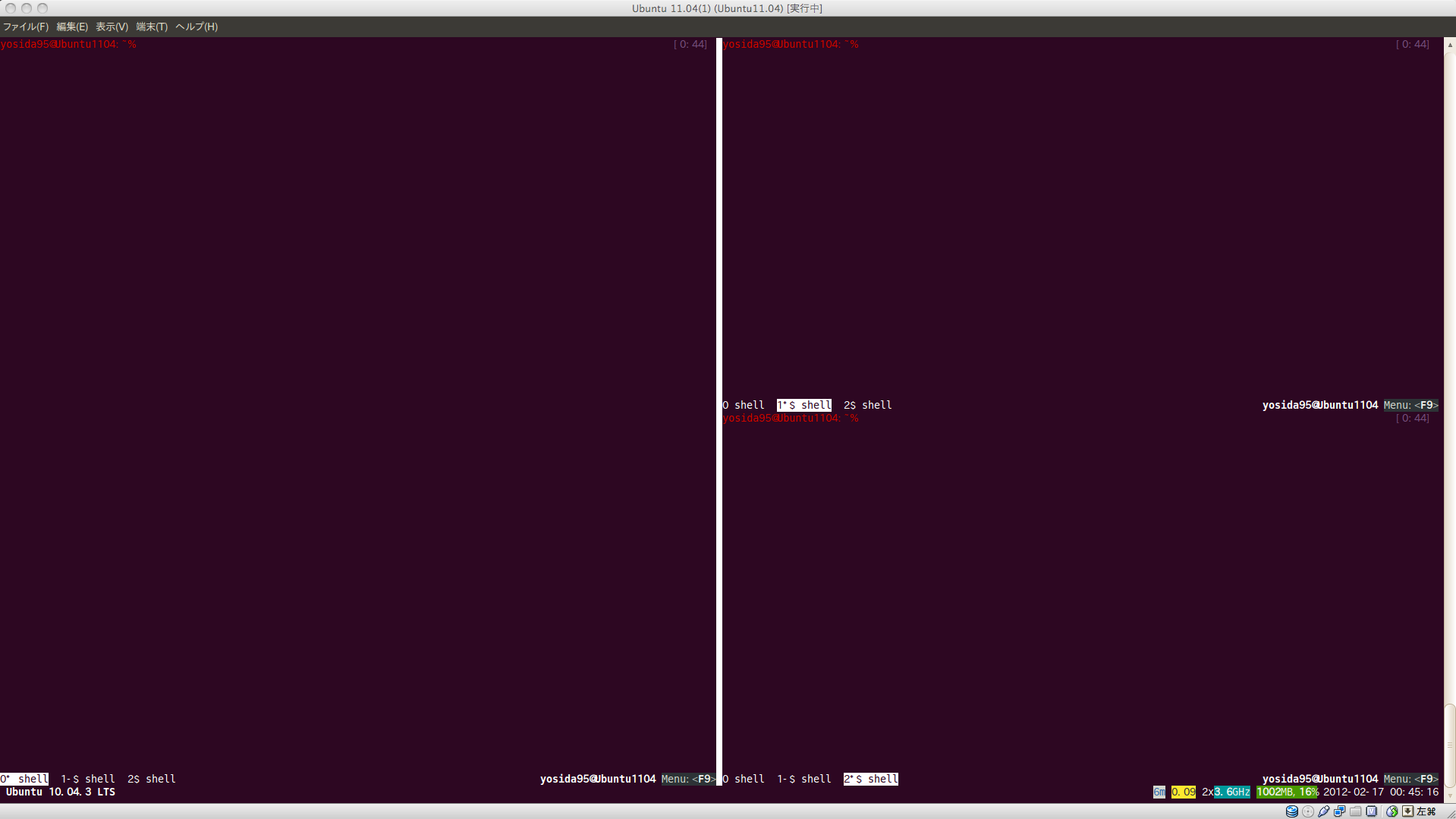The width and height of the screenshot is (1456, 819).
Task: Expand the 表示(V) menu
Action: point(112,27)
